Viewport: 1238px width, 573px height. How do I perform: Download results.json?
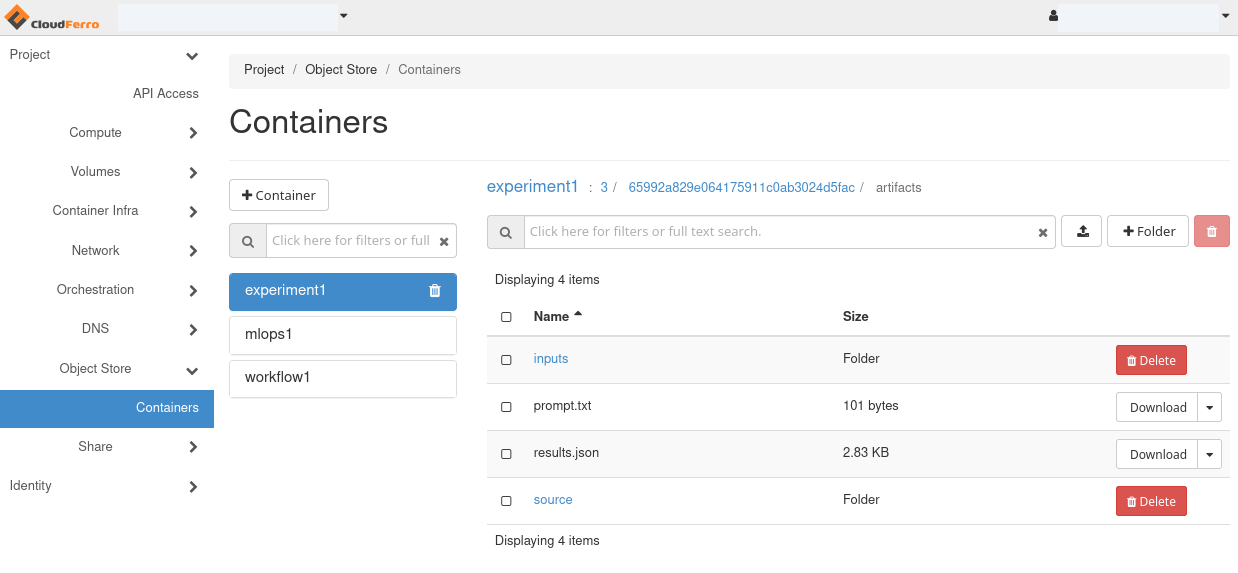(1157, 454)
